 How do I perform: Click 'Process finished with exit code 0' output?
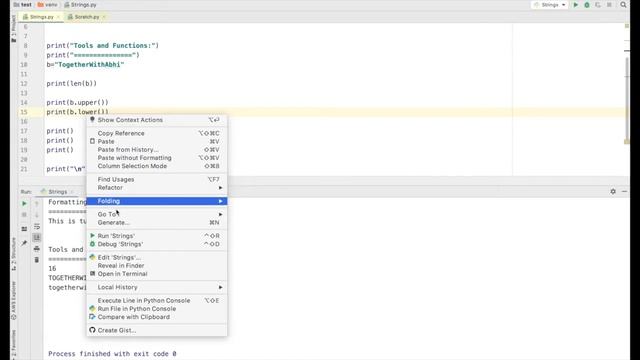[x=112, y=354]
